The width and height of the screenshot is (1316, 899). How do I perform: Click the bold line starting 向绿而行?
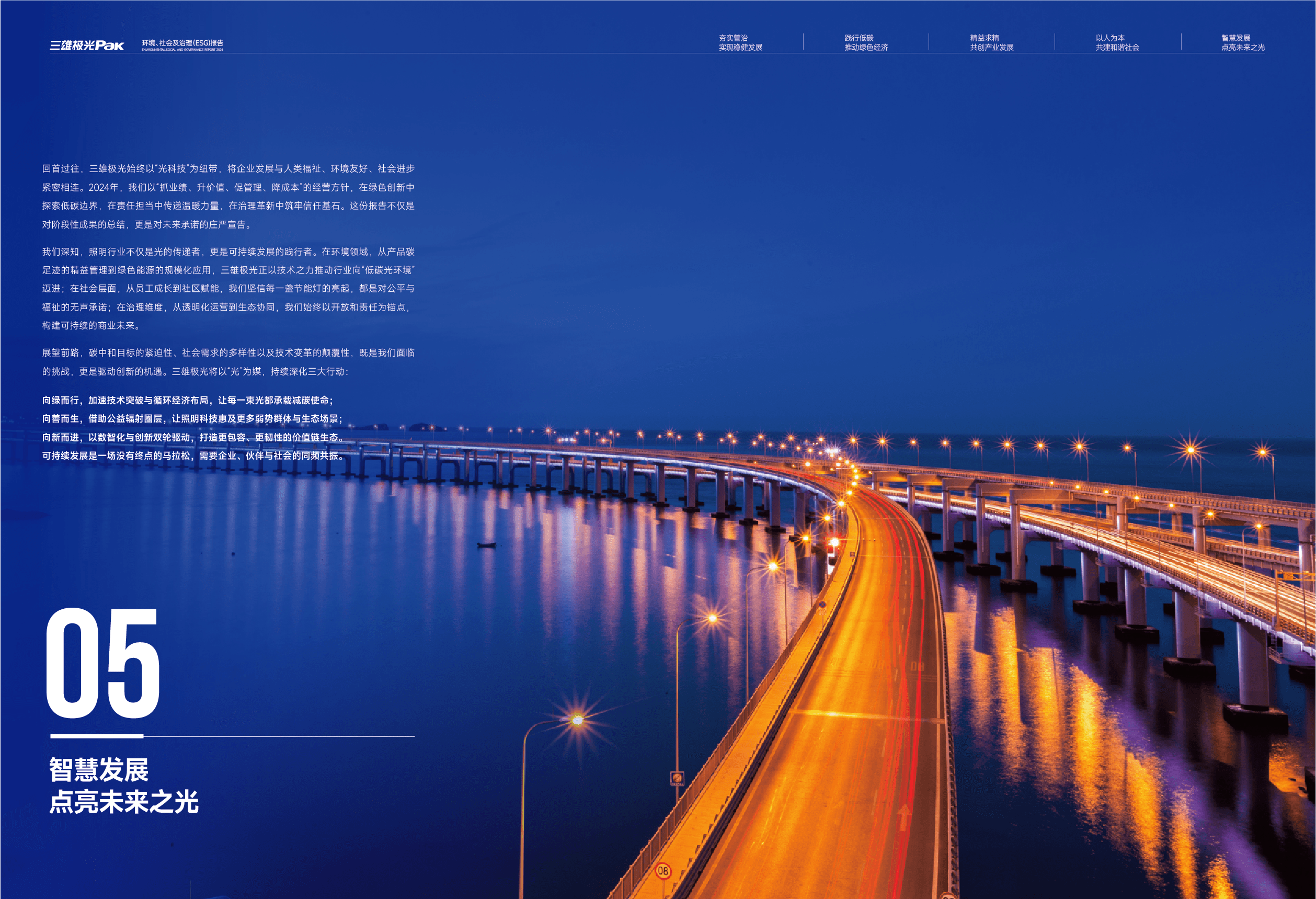pyautogui.click(x=187, y=401)
